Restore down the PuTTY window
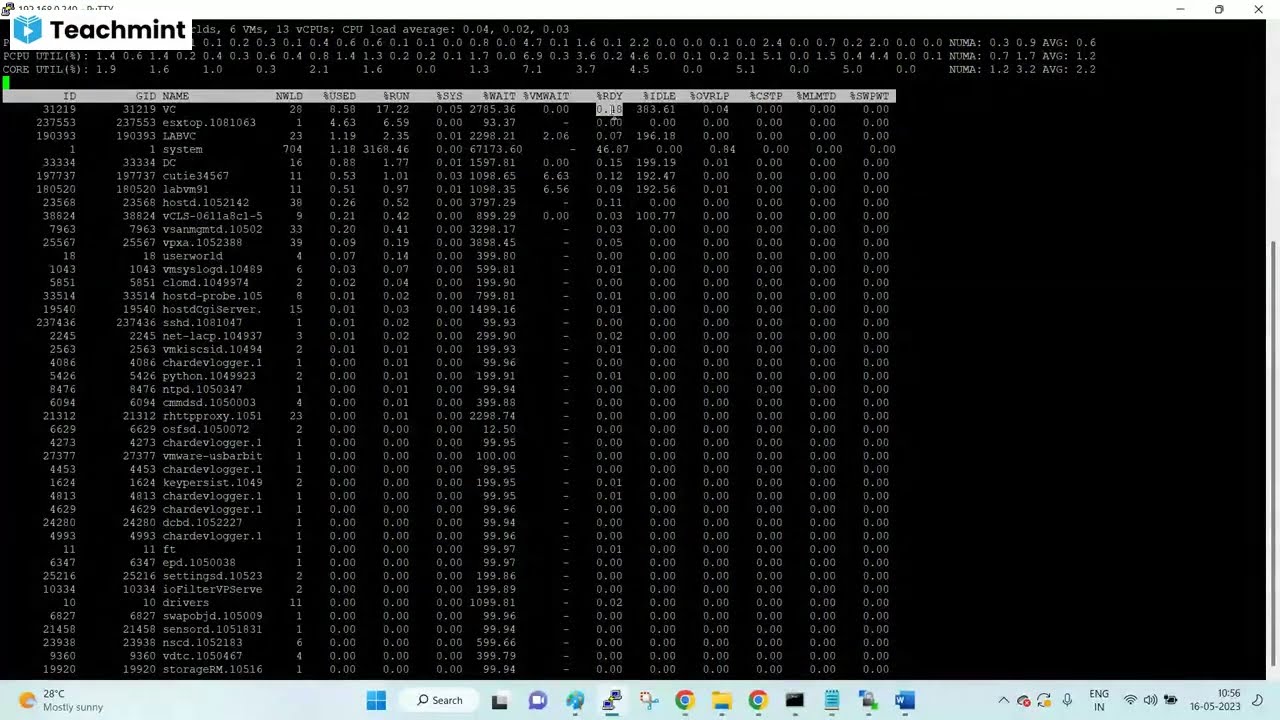The width and height of the screenshot is (1280, 720). click(x=1219, y=9)
